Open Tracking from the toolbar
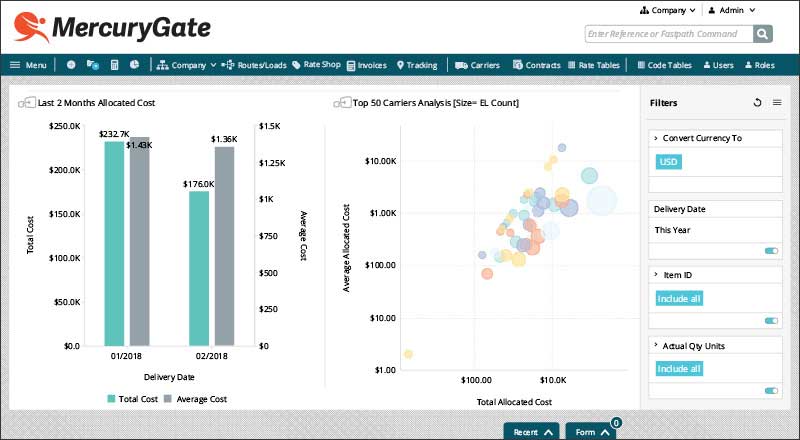800x440 pixels. pyautogui.click(x=417, y=65)
